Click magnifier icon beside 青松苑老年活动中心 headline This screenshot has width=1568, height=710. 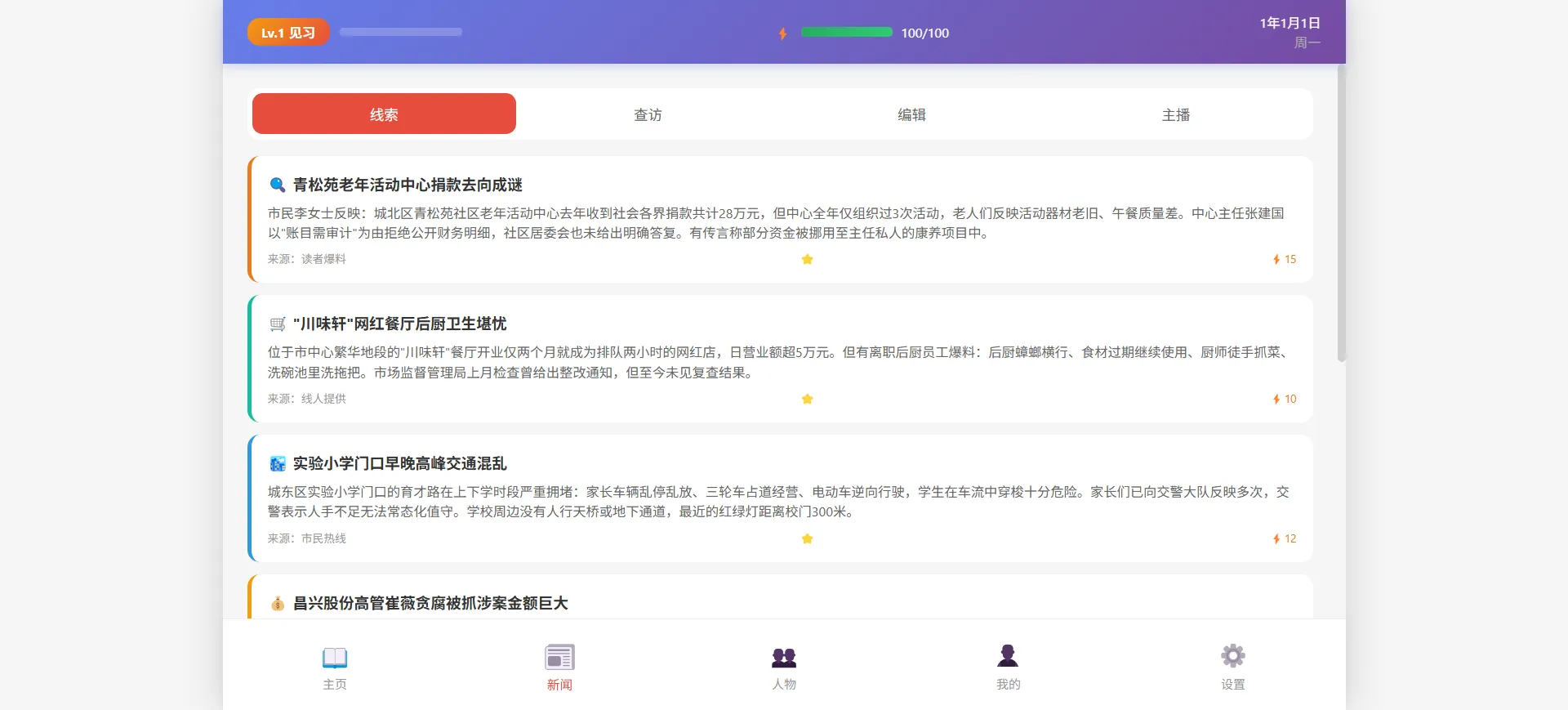point(278,185)
